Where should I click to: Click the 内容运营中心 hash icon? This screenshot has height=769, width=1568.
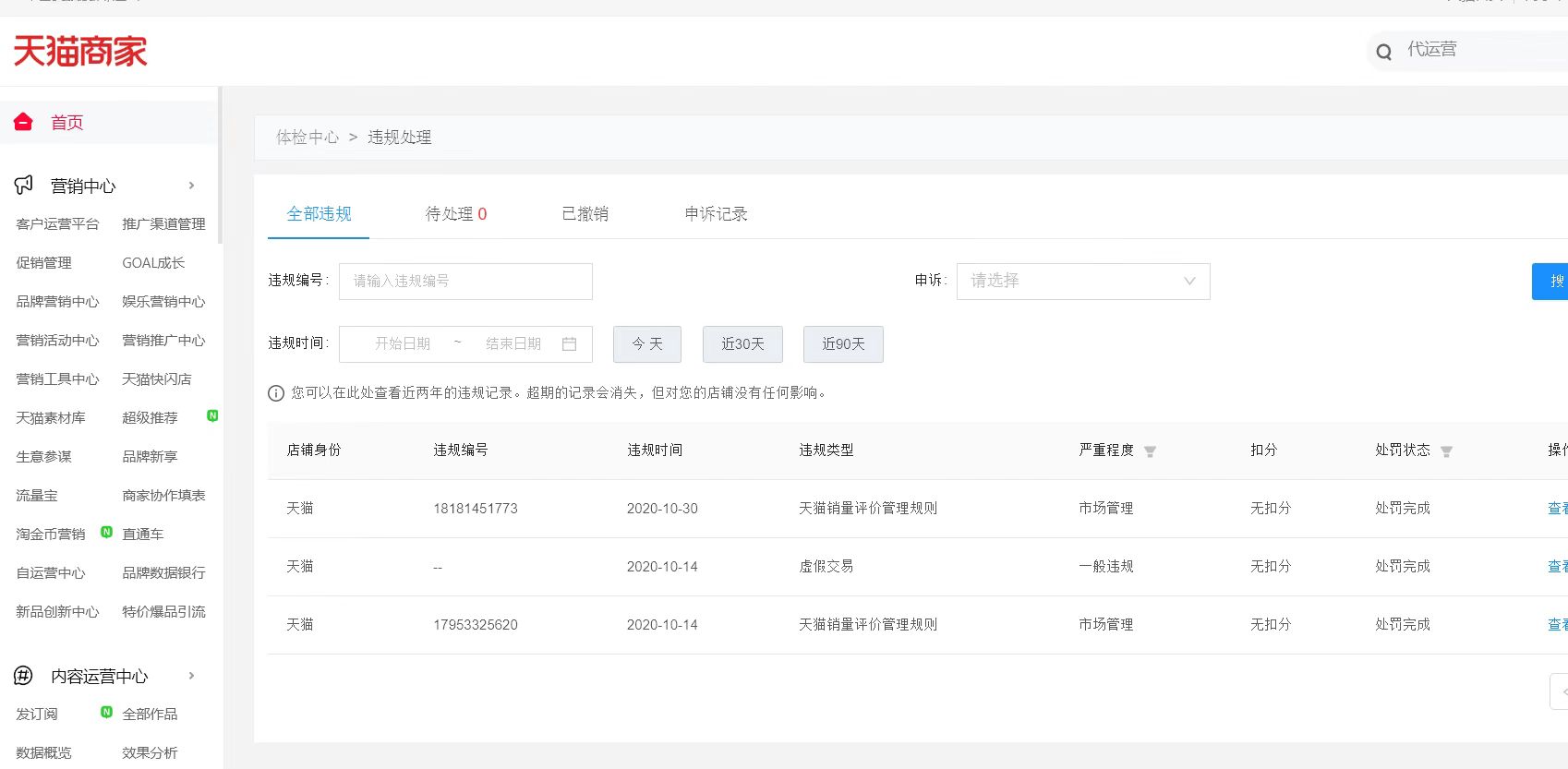coord(23,676)
